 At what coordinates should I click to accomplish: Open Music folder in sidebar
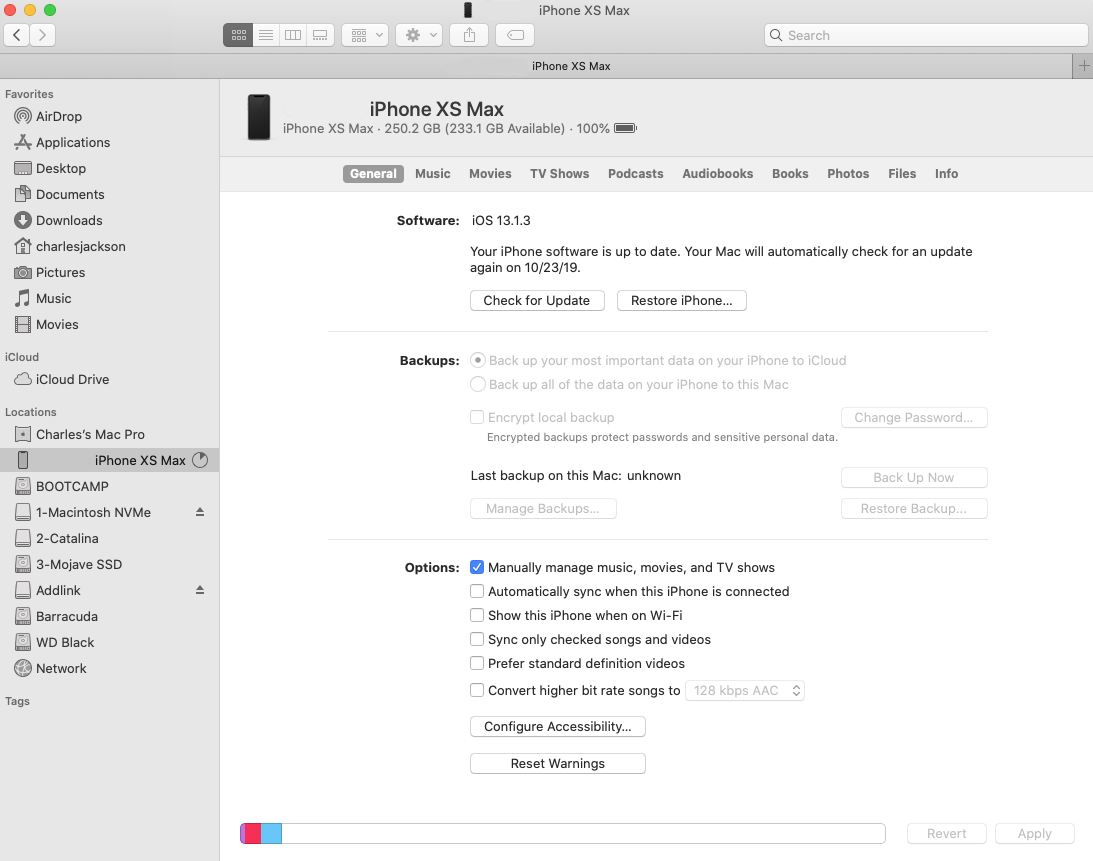[x=109, y=298]
